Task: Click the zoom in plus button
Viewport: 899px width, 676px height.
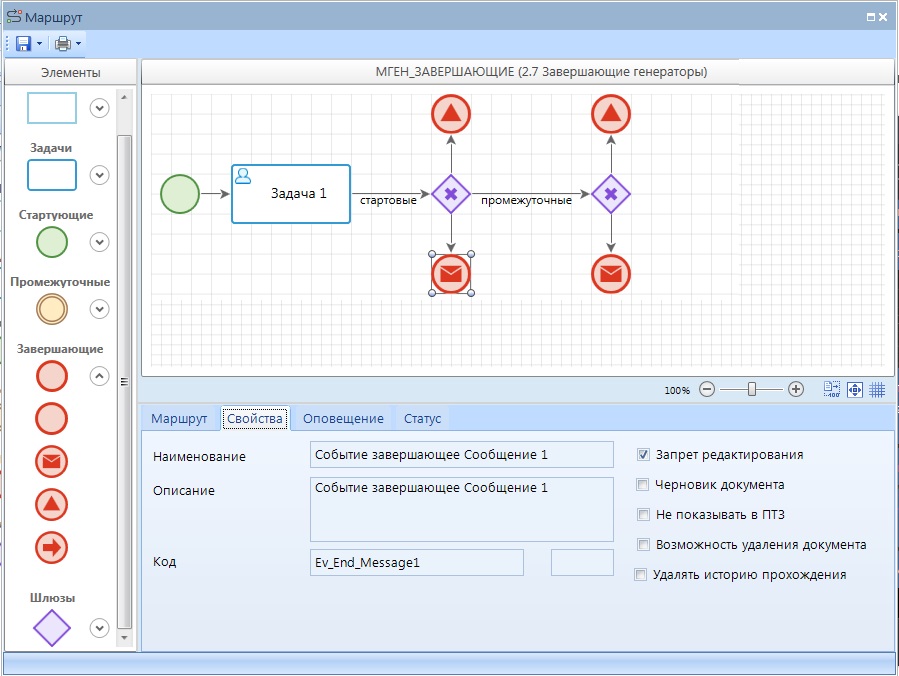Action: (x=796, y=390)
